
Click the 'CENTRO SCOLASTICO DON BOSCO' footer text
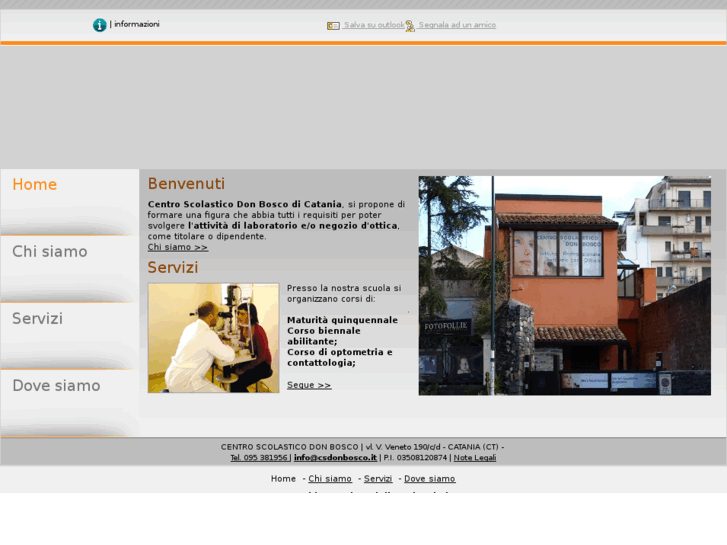[289, 447]
